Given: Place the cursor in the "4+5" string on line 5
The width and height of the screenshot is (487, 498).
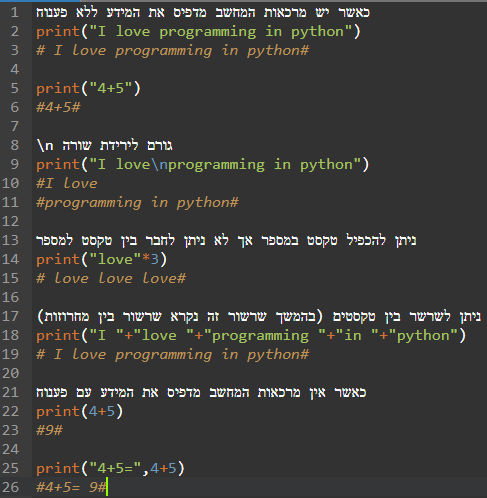Looking at the screenshot, I should (111, 89).
